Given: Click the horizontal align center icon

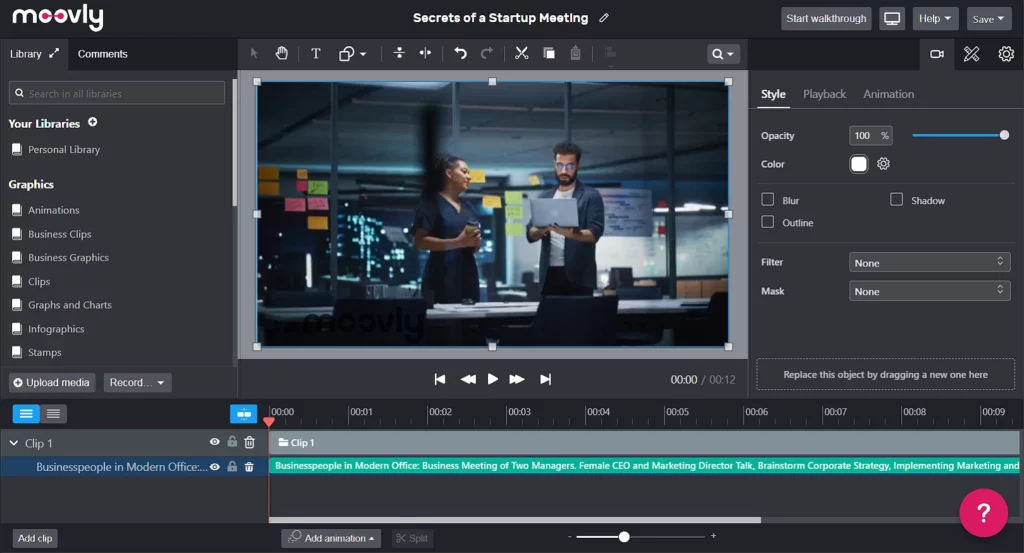Looking at the screenshot, I should (x=425, y=54).
